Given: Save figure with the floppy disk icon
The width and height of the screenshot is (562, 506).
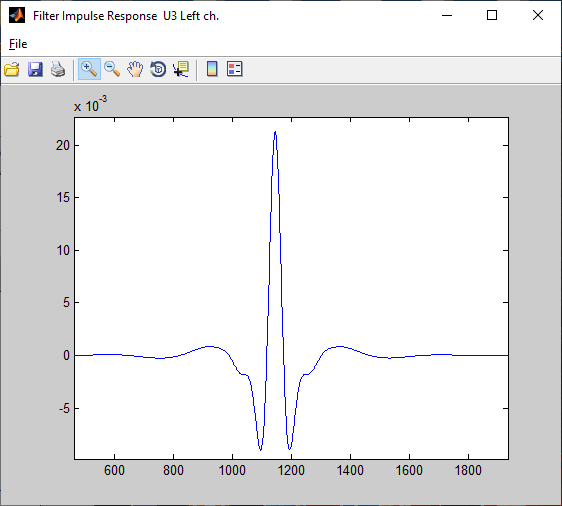Looking at the screenshot, I should click(35, 69).
